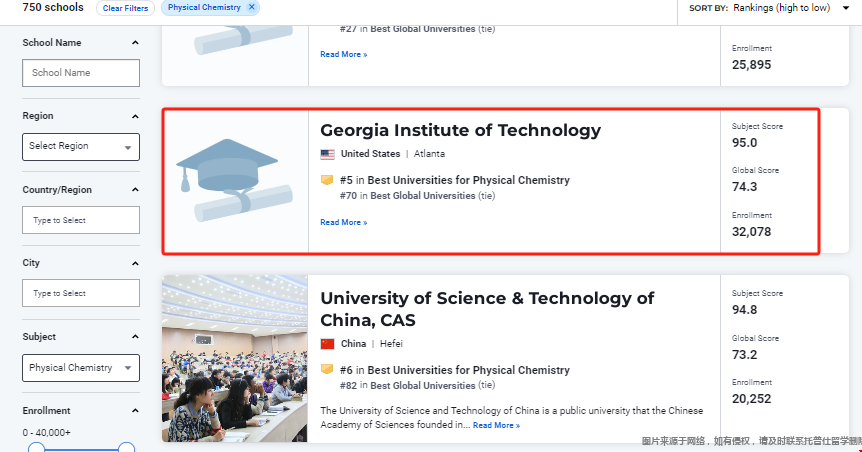Click the left enrollment slider handle

[x=36, y=448]
